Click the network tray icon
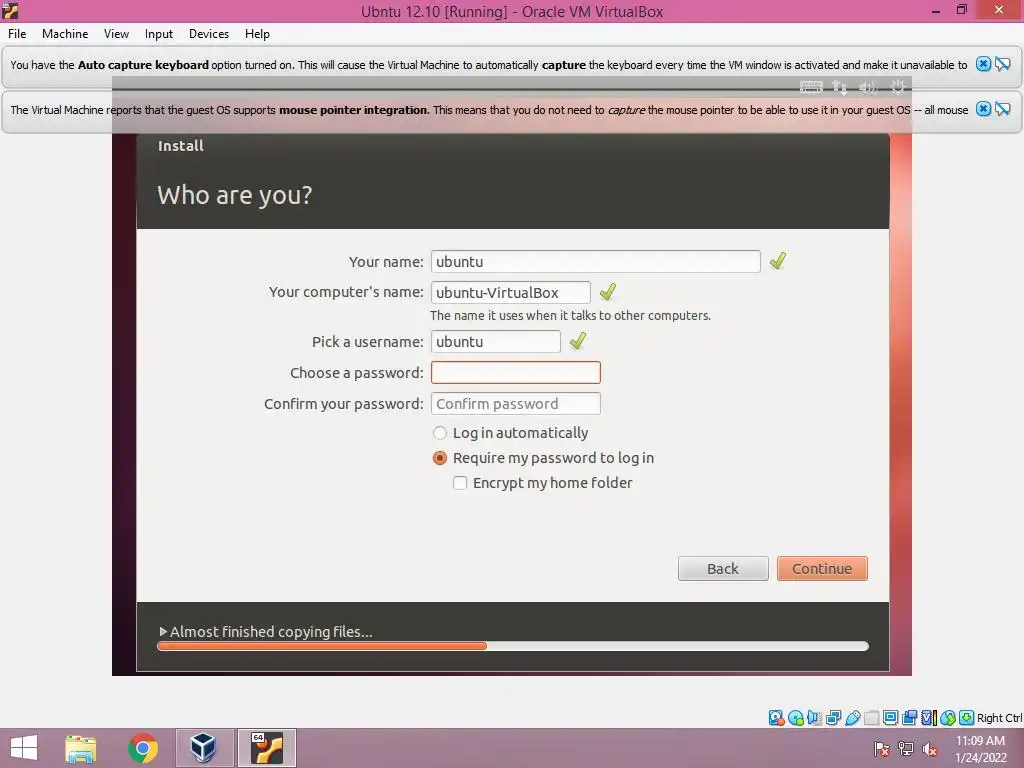1024x768 pixels. tap(906, 749)
